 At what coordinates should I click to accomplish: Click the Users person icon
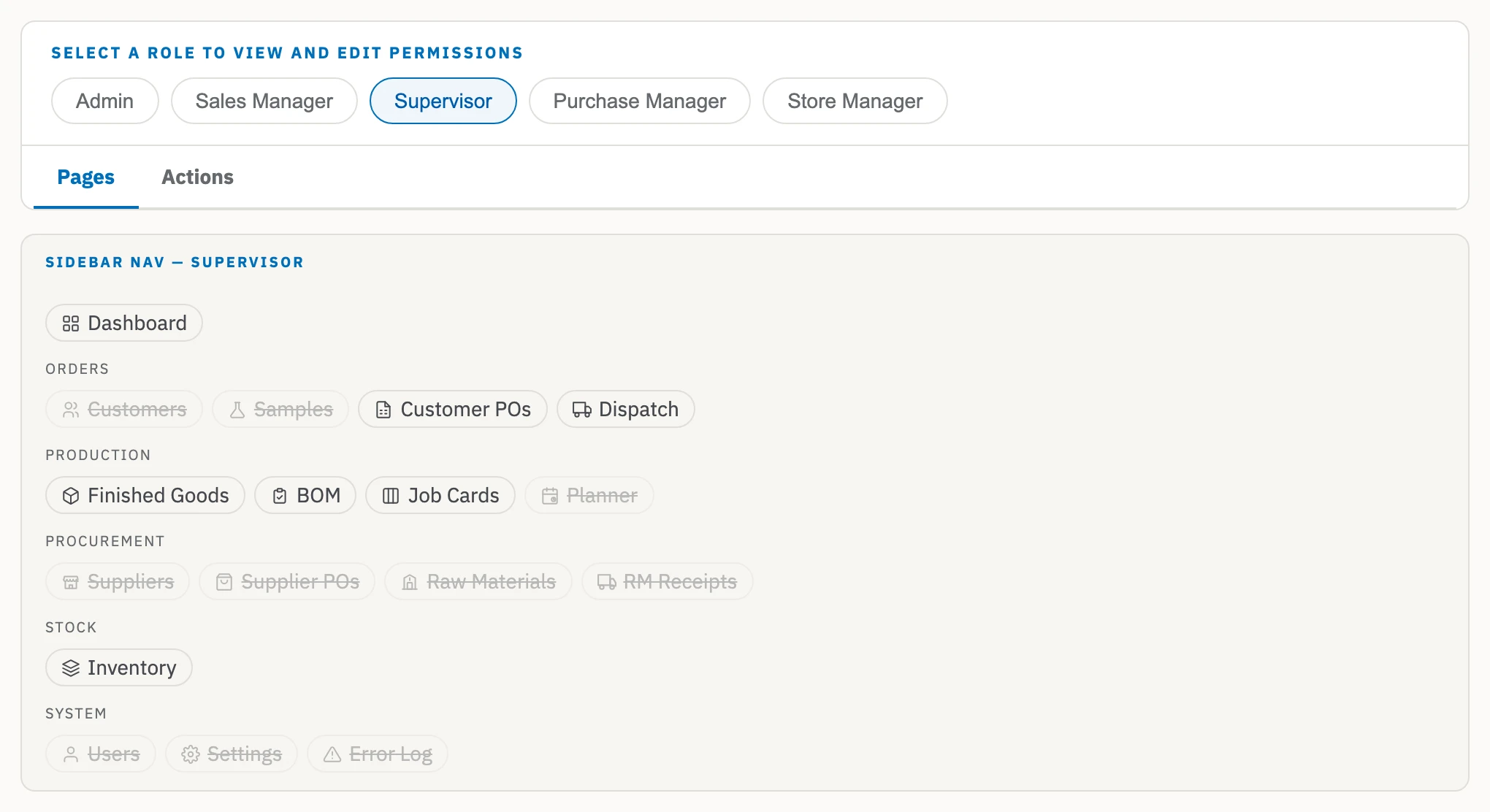point(71,754)
